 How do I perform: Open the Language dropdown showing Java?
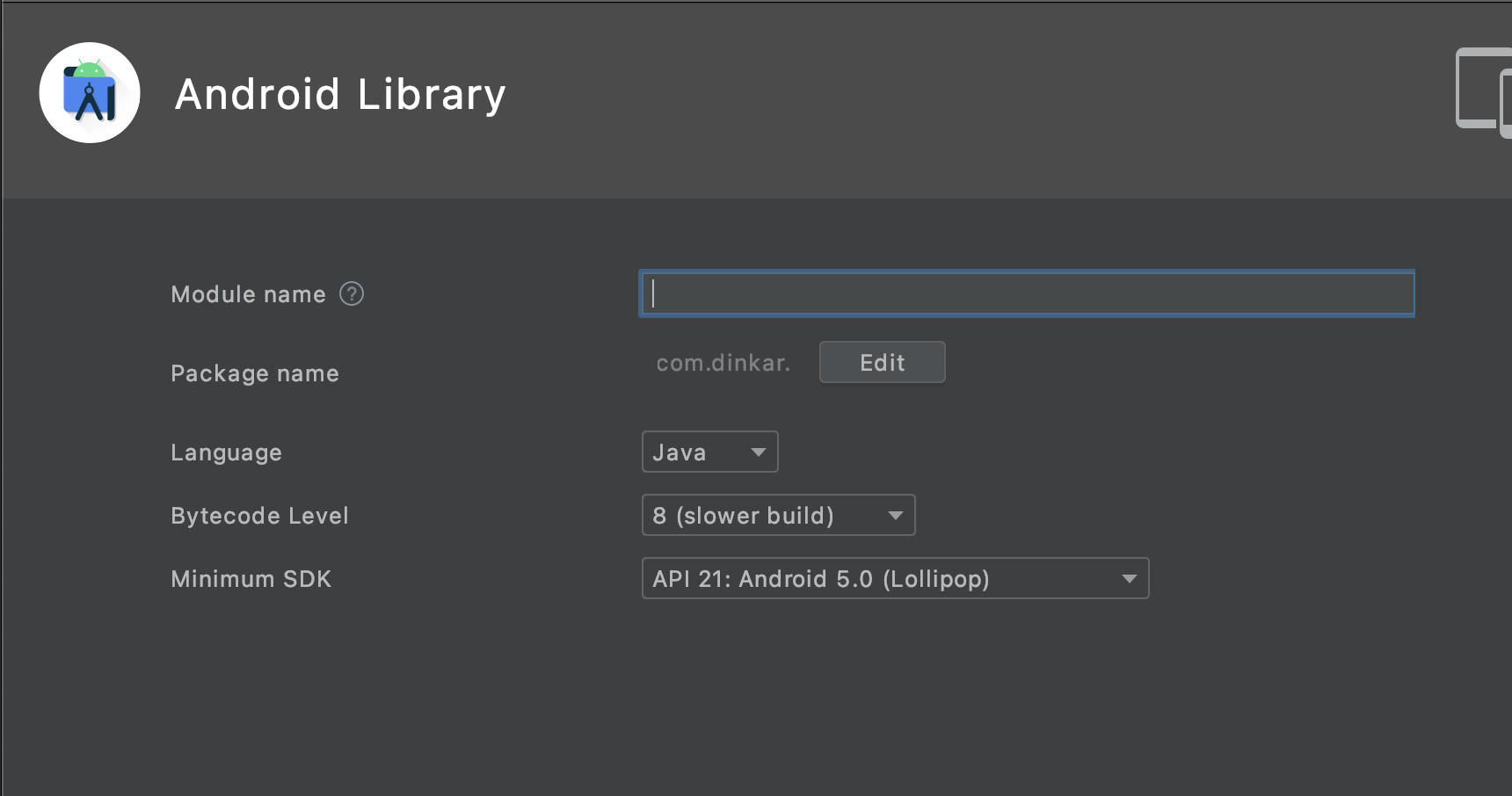pos(709,452)
